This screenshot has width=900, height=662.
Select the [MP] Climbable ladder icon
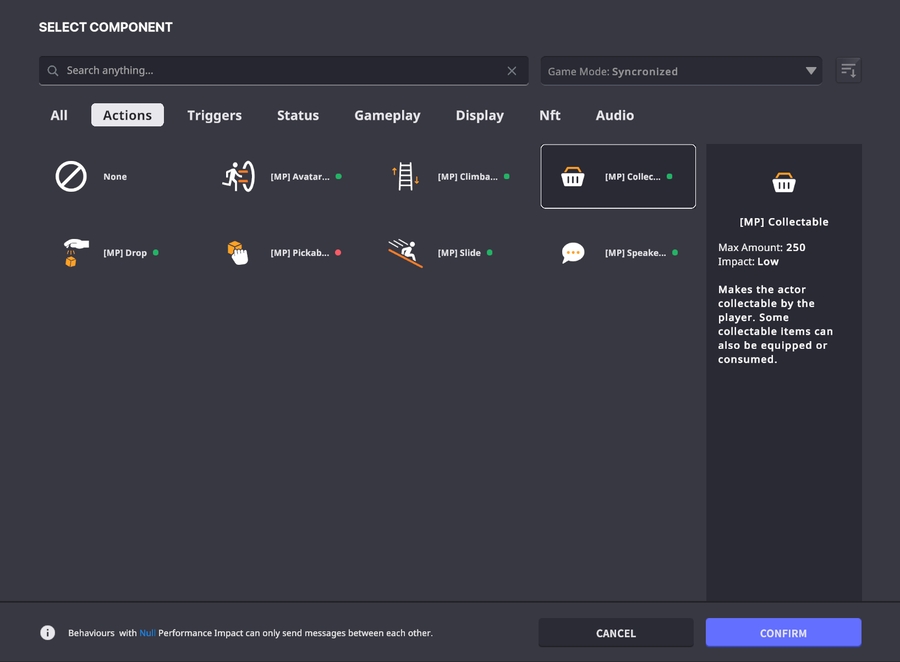[405, 177]
